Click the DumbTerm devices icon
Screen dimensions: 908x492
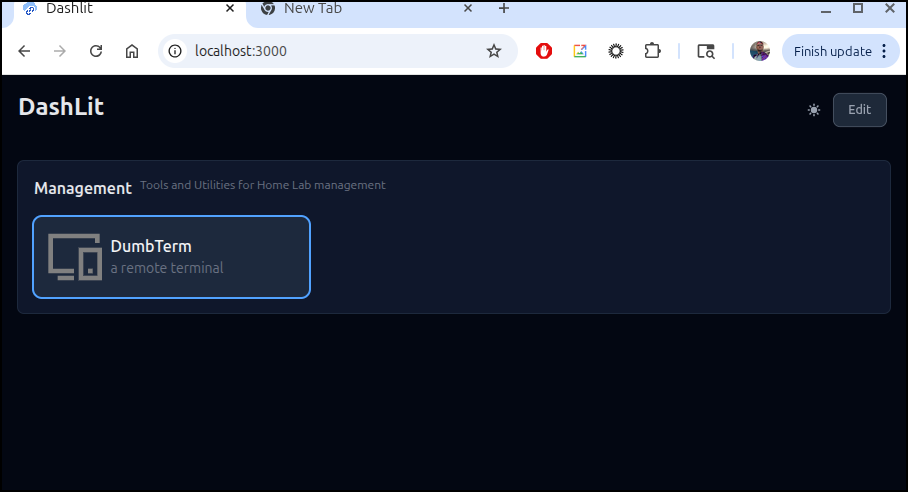pyautogui.click(x=75, y=257)
